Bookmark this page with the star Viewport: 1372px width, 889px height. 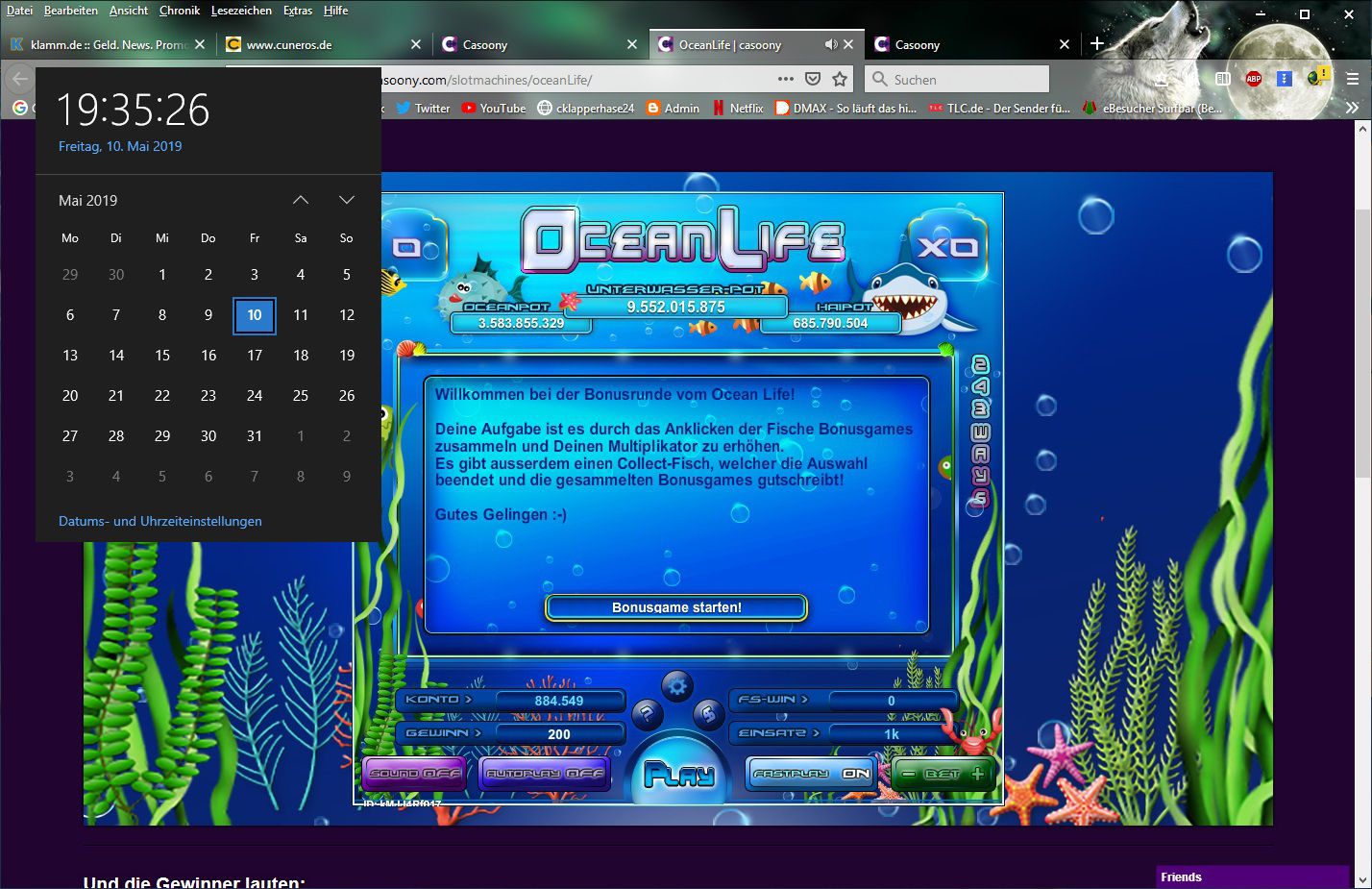[840, 79]
